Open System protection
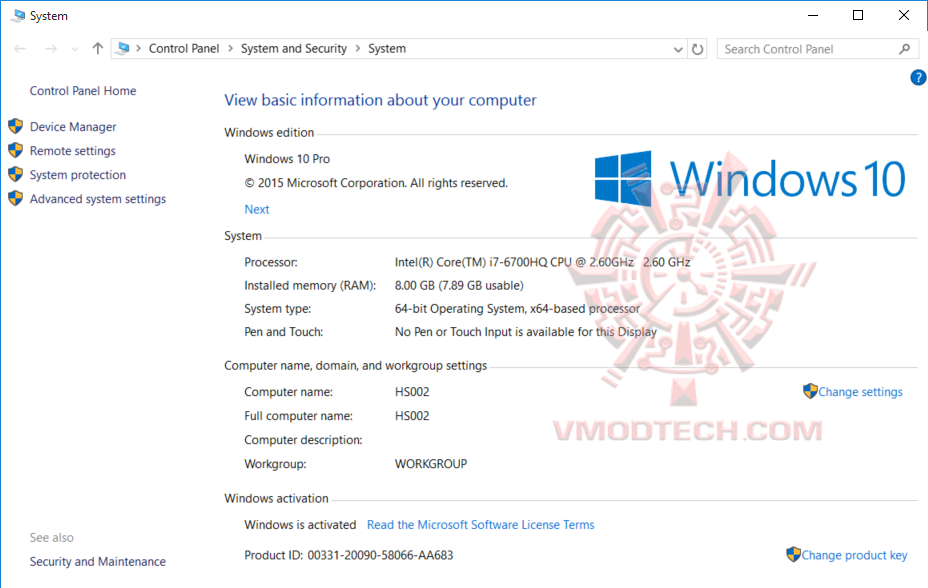The height and width of the screenshot is (588, 928). pos(78,175)
